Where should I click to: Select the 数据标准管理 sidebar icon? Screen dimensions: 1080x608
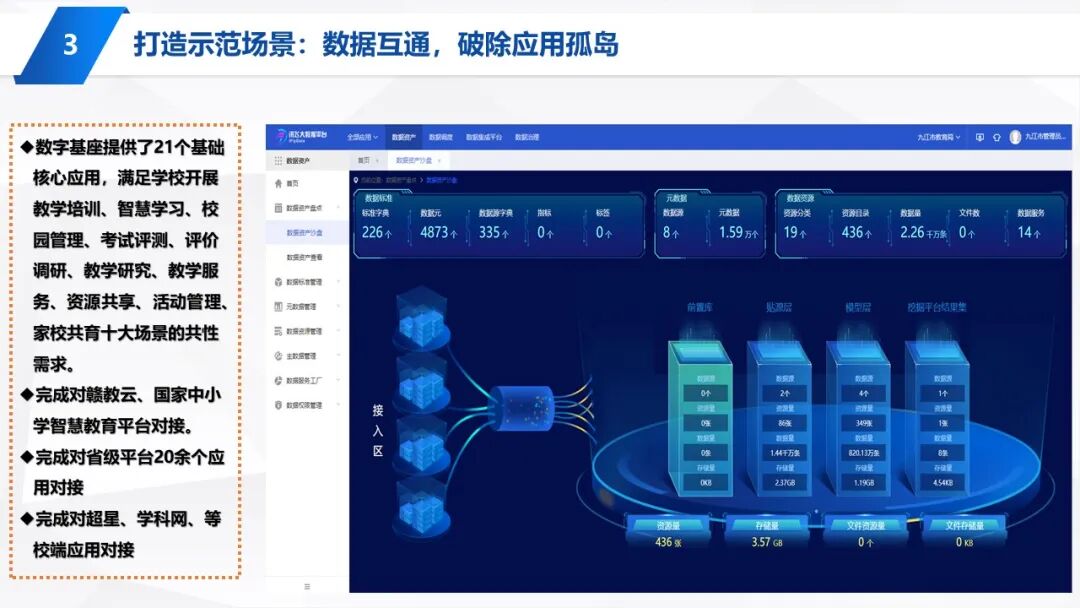coord(275,280)
